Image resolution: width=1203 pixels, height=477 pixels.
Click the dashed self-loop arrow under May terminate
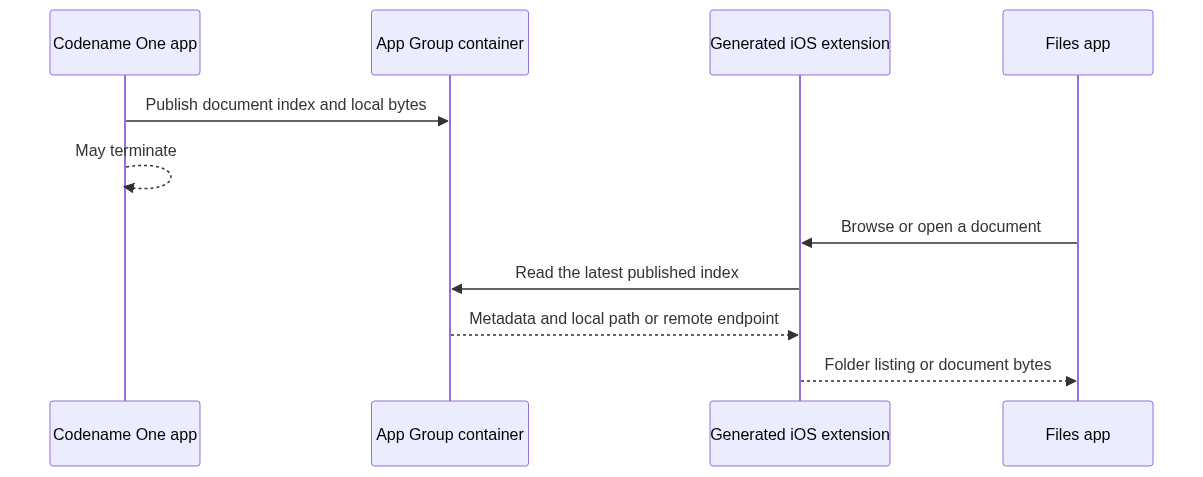click(x=148, y=178)
